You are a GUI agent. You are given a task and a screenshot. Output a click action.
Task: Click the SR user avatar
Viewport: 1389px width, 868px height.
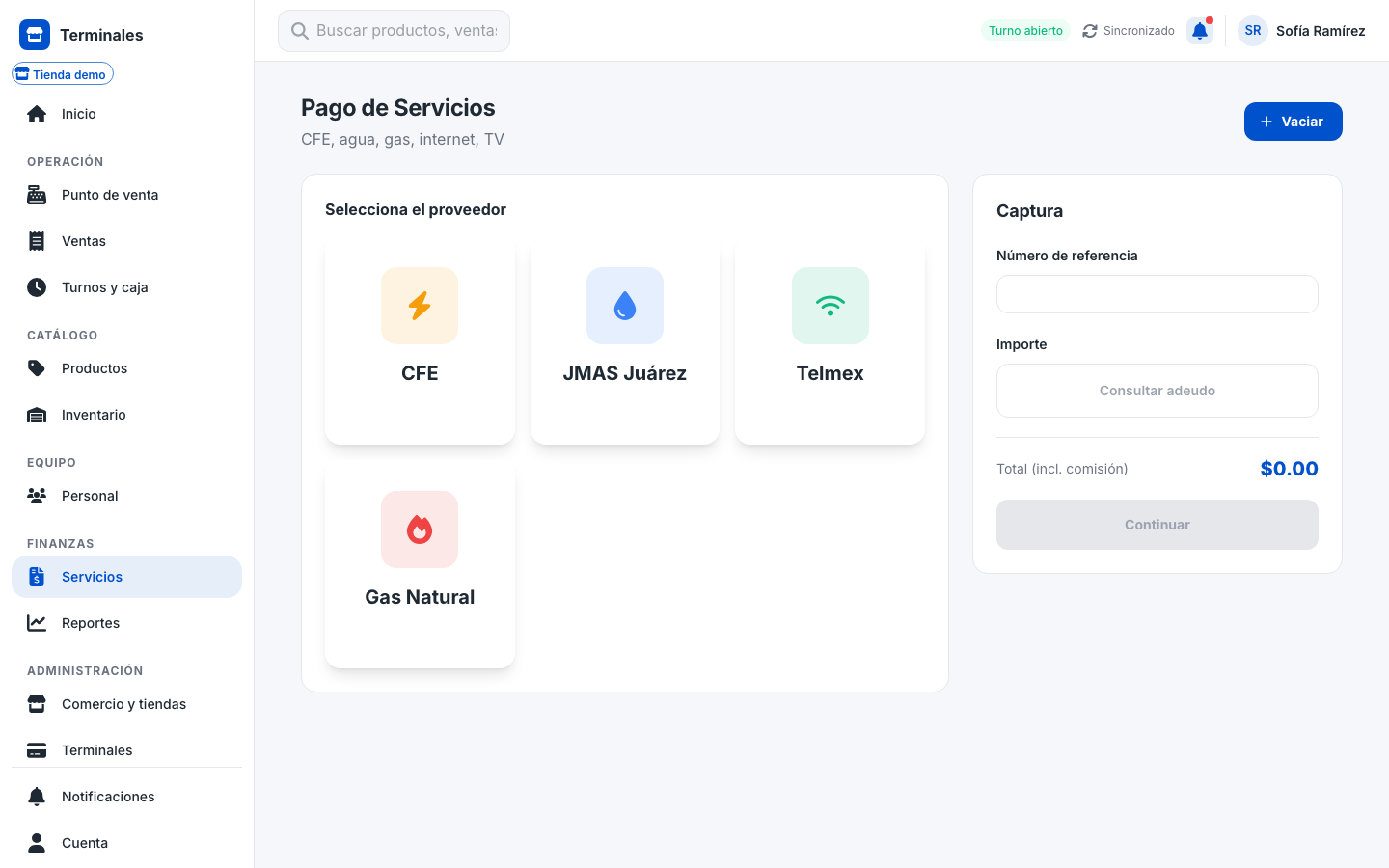point(1253,31)
